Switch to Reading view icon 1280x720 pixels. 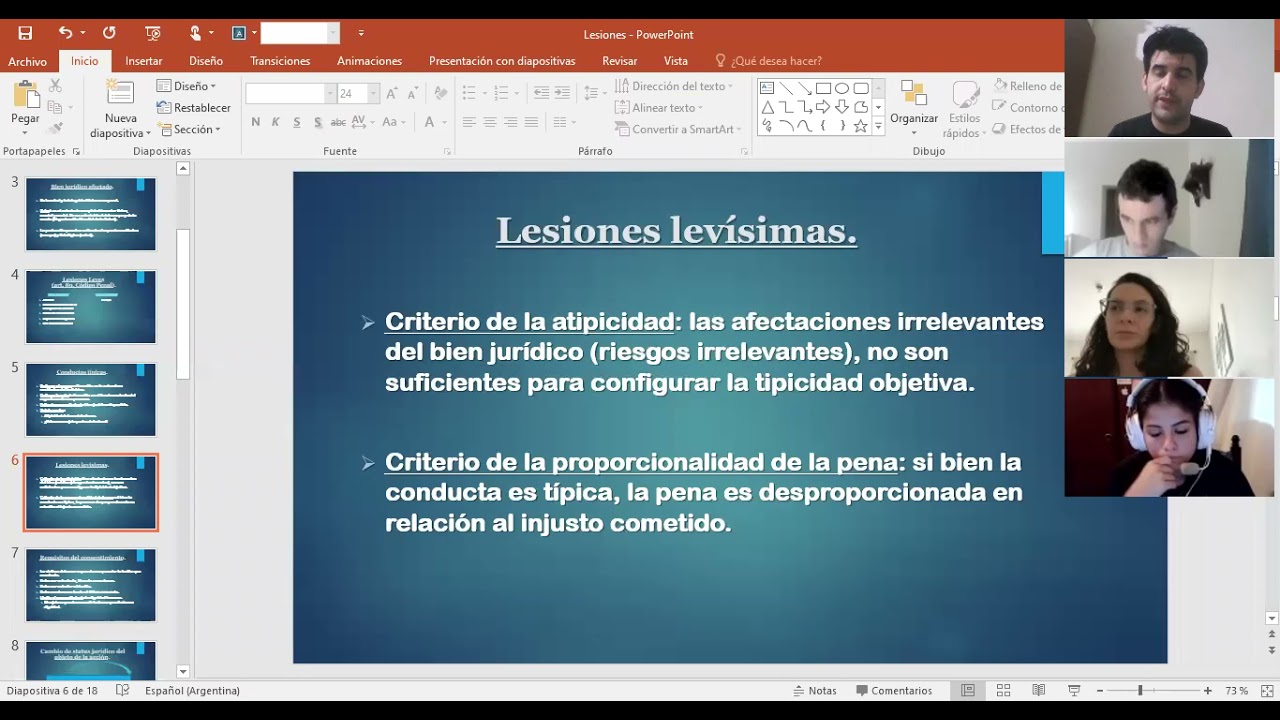click(1039, 690)
